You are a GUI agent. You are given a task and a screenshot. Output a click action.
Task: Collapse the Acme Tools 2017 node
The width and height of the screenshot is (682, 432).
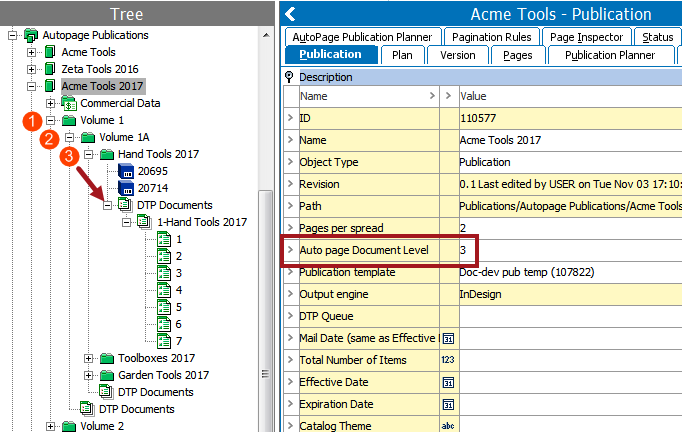[31, 86]
